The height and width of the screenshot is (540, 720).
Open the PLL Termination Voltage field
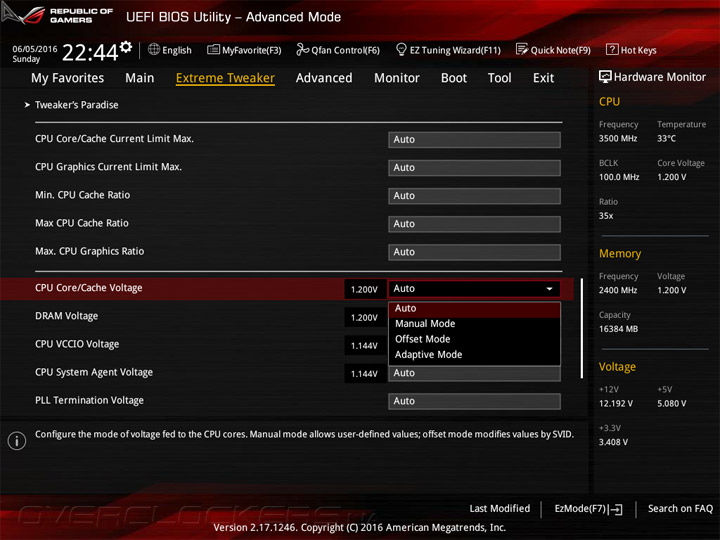[x=474, y=401]
